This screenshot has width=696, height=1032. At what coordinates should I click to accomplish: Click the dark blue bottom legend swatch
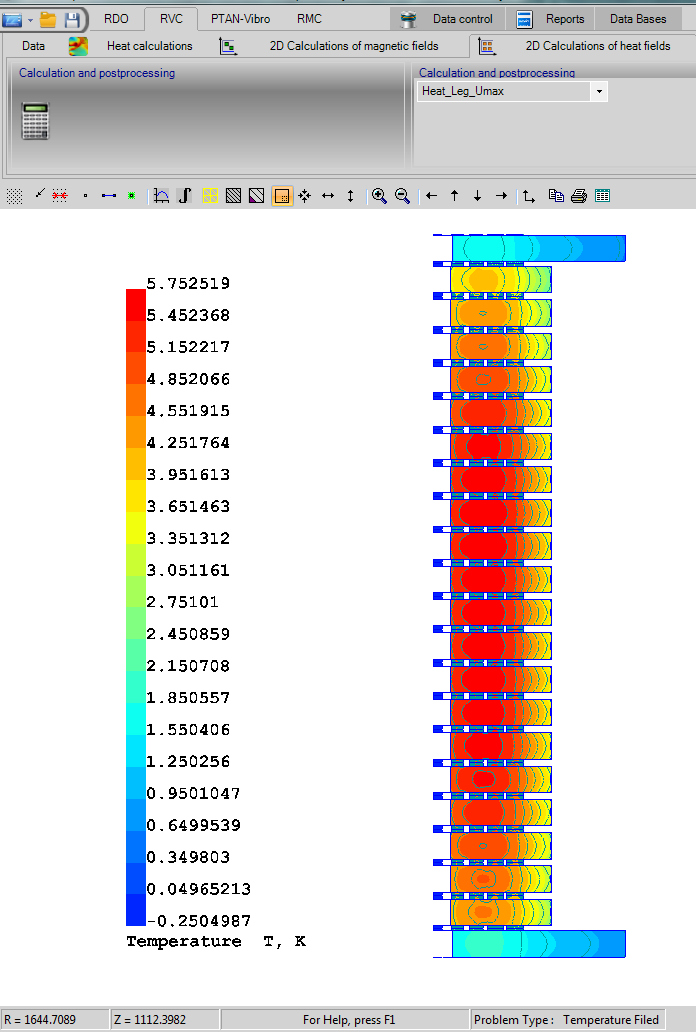(x=136, y=910)
